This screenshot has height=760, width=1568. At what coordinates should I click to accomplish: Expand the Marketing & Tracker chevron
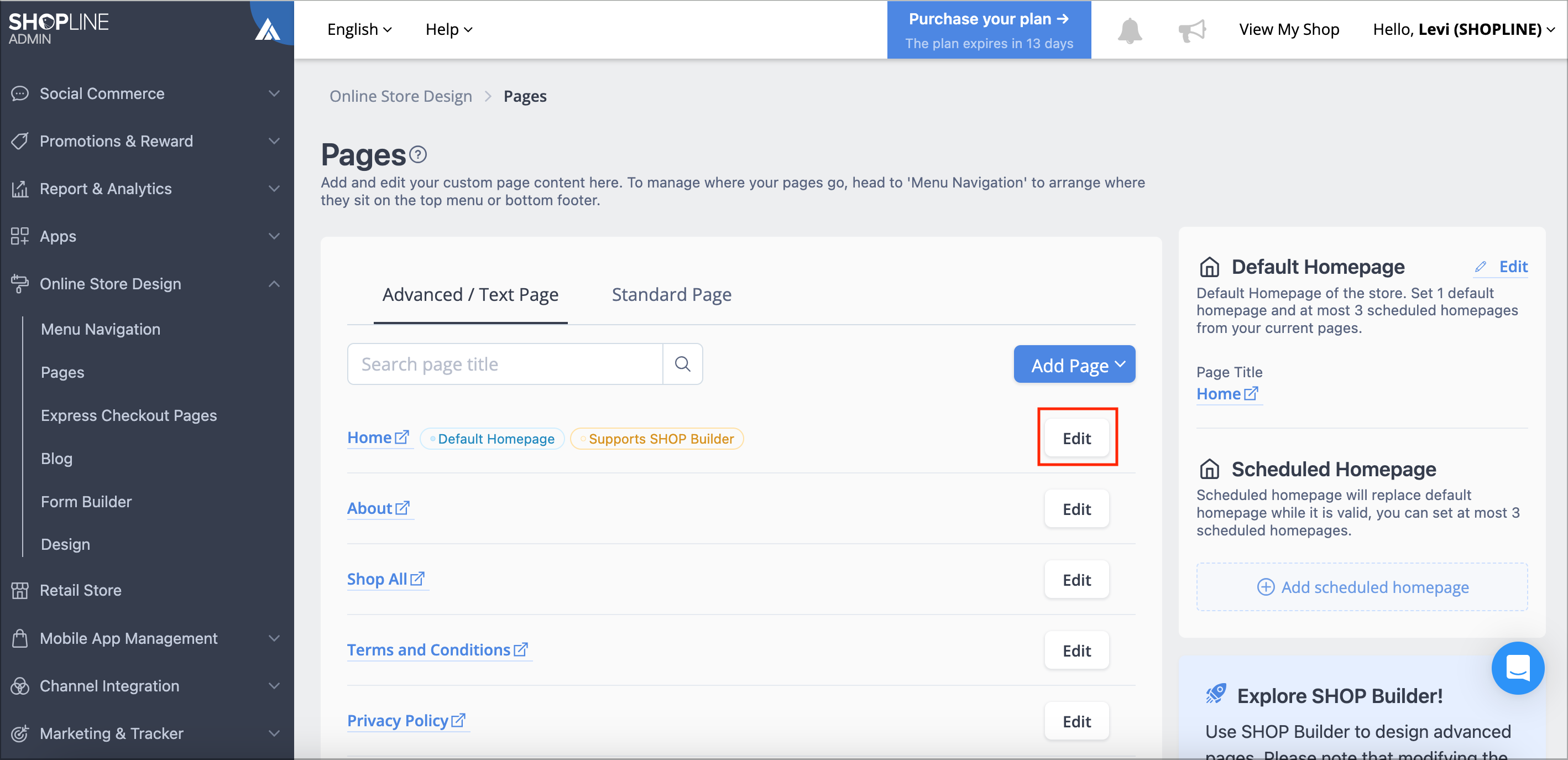[x=275, y=733]
